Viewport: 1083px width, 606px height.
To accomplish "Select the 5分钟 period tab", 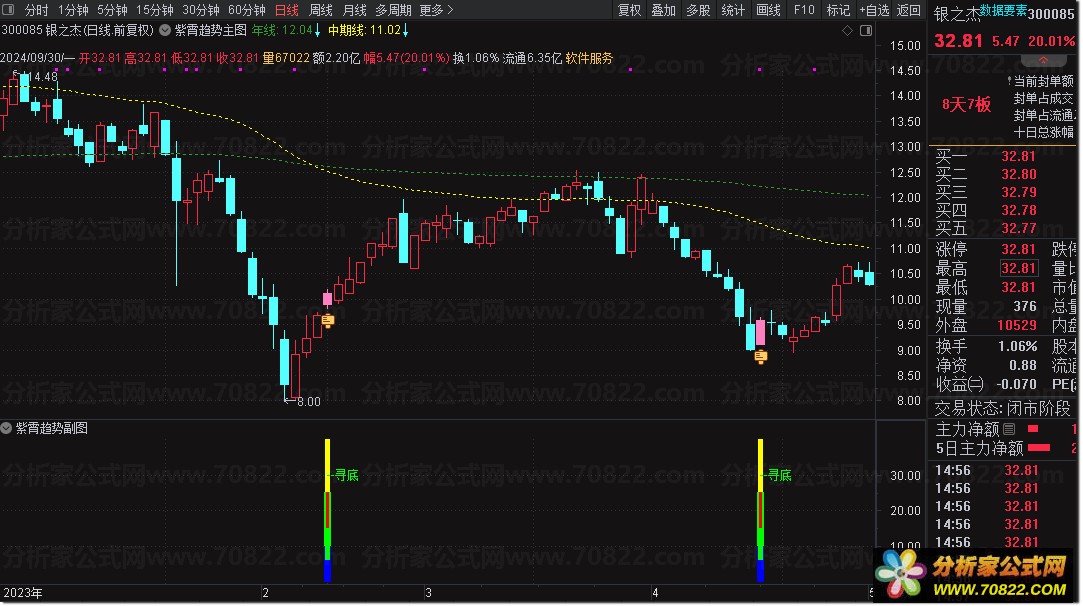I will pyautogui.click(x=112, y=10).
